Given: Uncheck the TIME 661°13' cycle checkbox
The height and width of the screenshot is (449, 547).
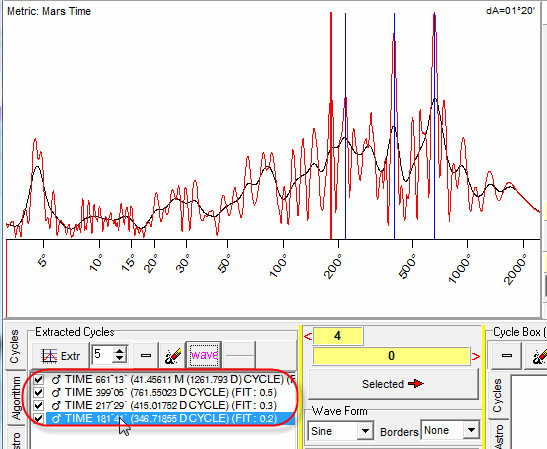Looking at the screenshot, I should pyautogui.click(x=39, y=379).
